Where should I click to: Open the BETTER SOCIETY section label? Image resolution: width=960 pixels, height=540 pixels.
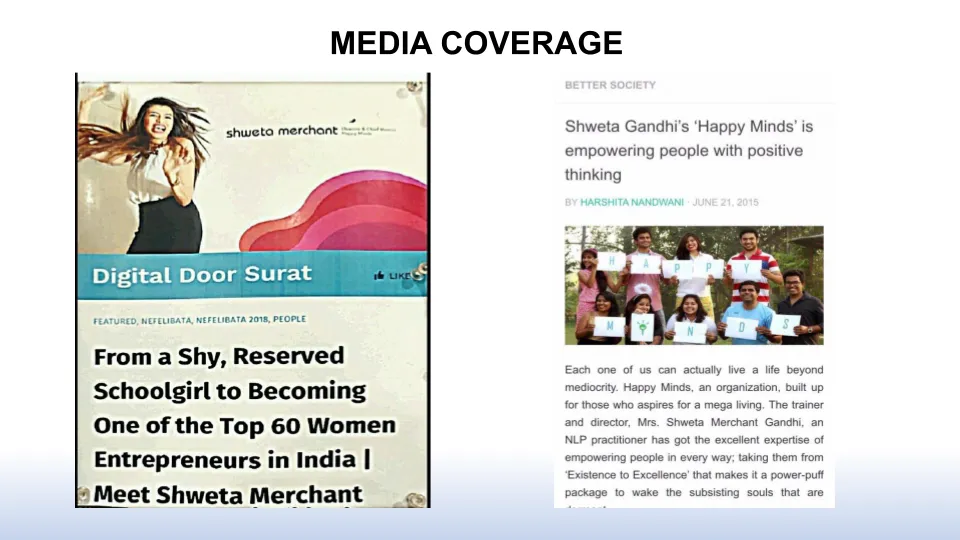click(x=610, y=85)
